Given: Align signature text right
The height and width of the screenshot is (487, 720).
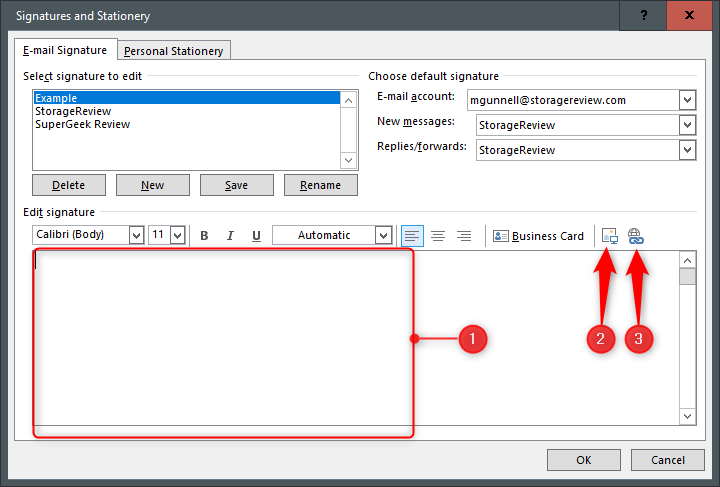Looking at the screenshot, I should click(464, 236).
